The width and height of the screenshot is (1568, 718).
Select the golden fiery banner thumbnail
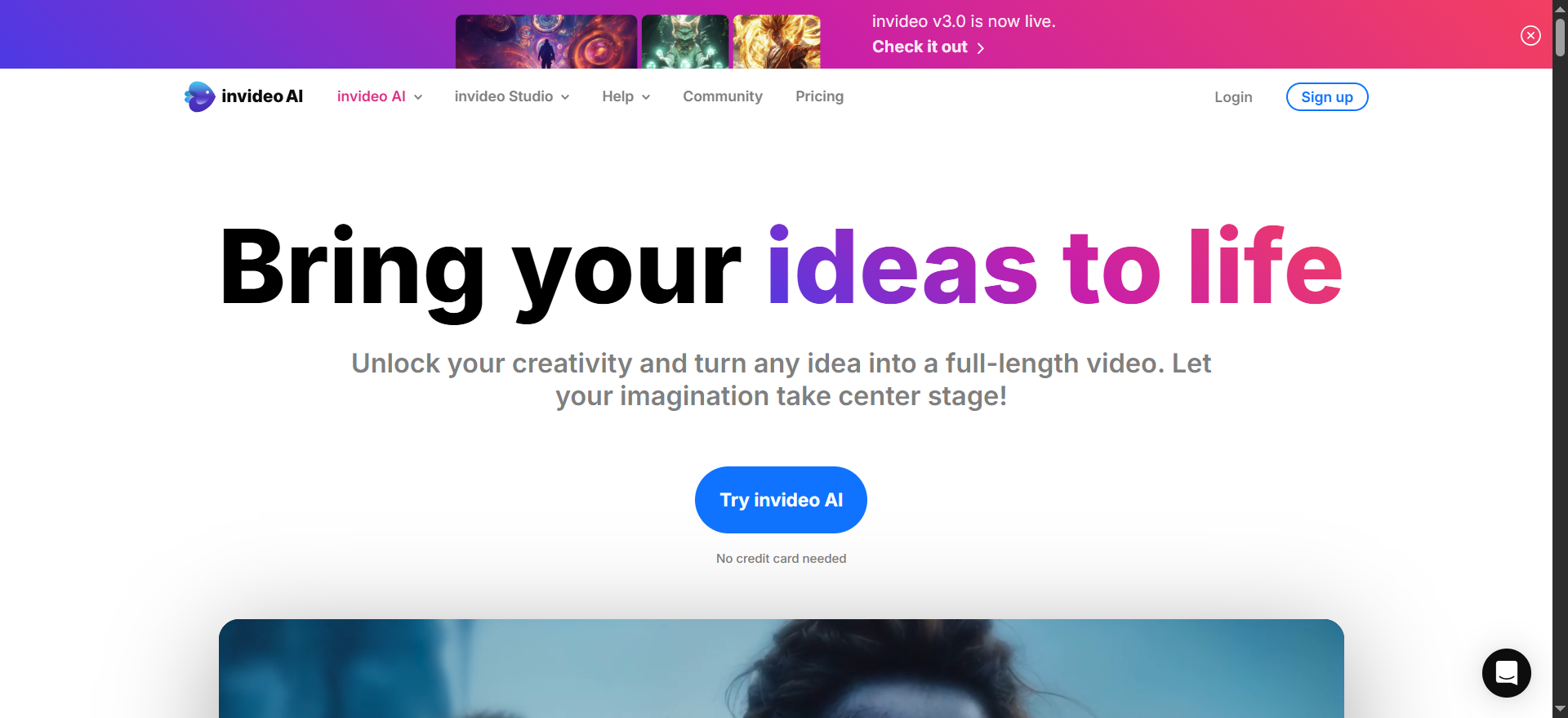point(777,42)
